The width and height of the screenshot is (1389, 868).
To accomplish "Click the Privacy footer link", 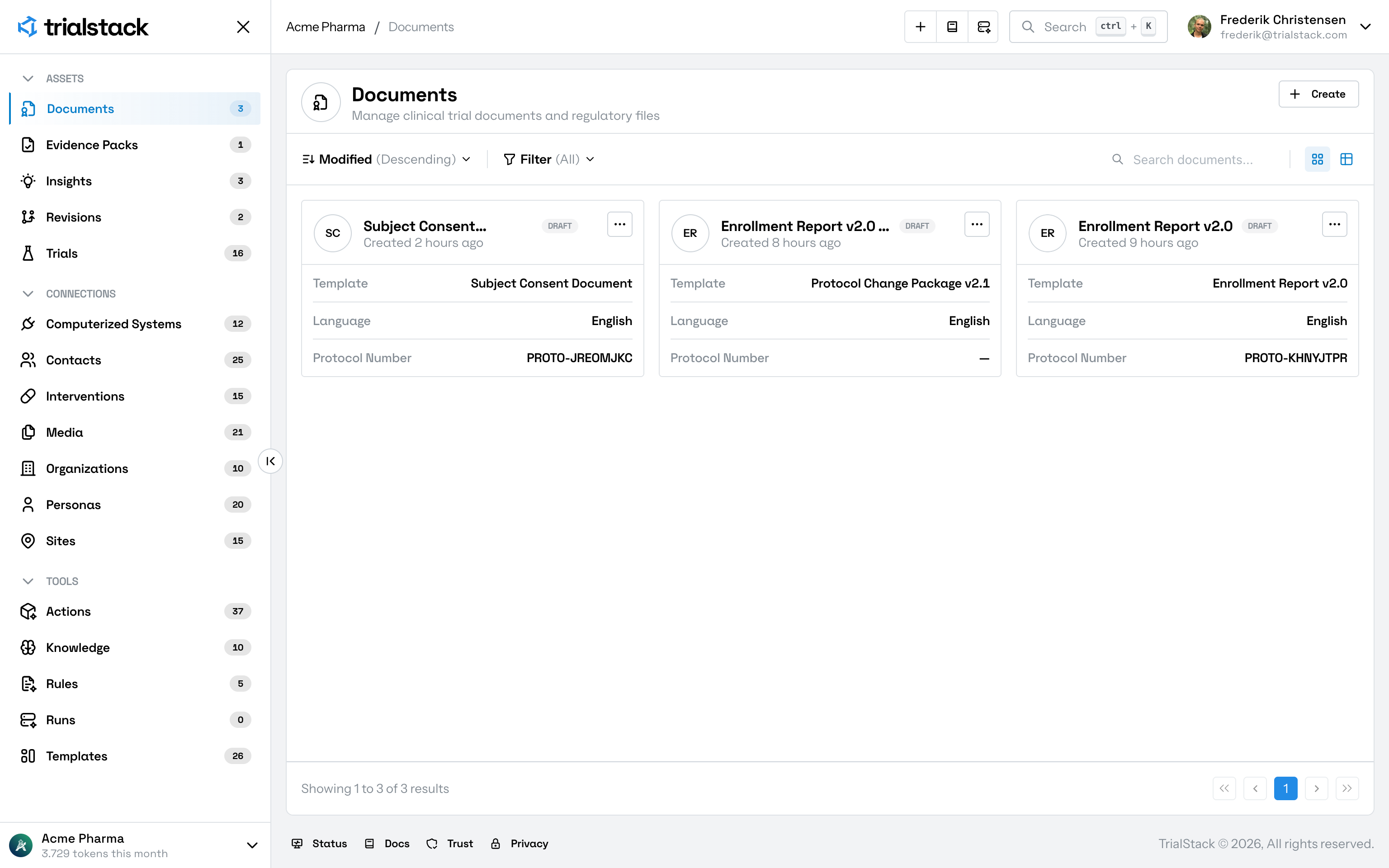I will click(x=520, y=843).
